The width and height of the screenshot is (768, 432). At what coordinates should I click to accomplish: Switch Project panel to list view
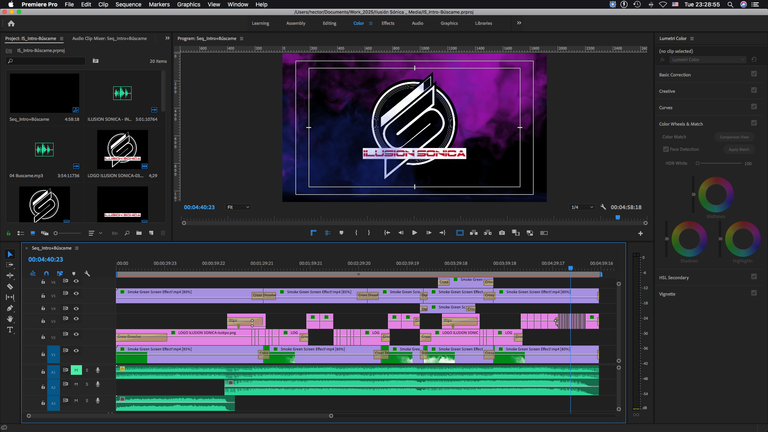coord(21,233)
